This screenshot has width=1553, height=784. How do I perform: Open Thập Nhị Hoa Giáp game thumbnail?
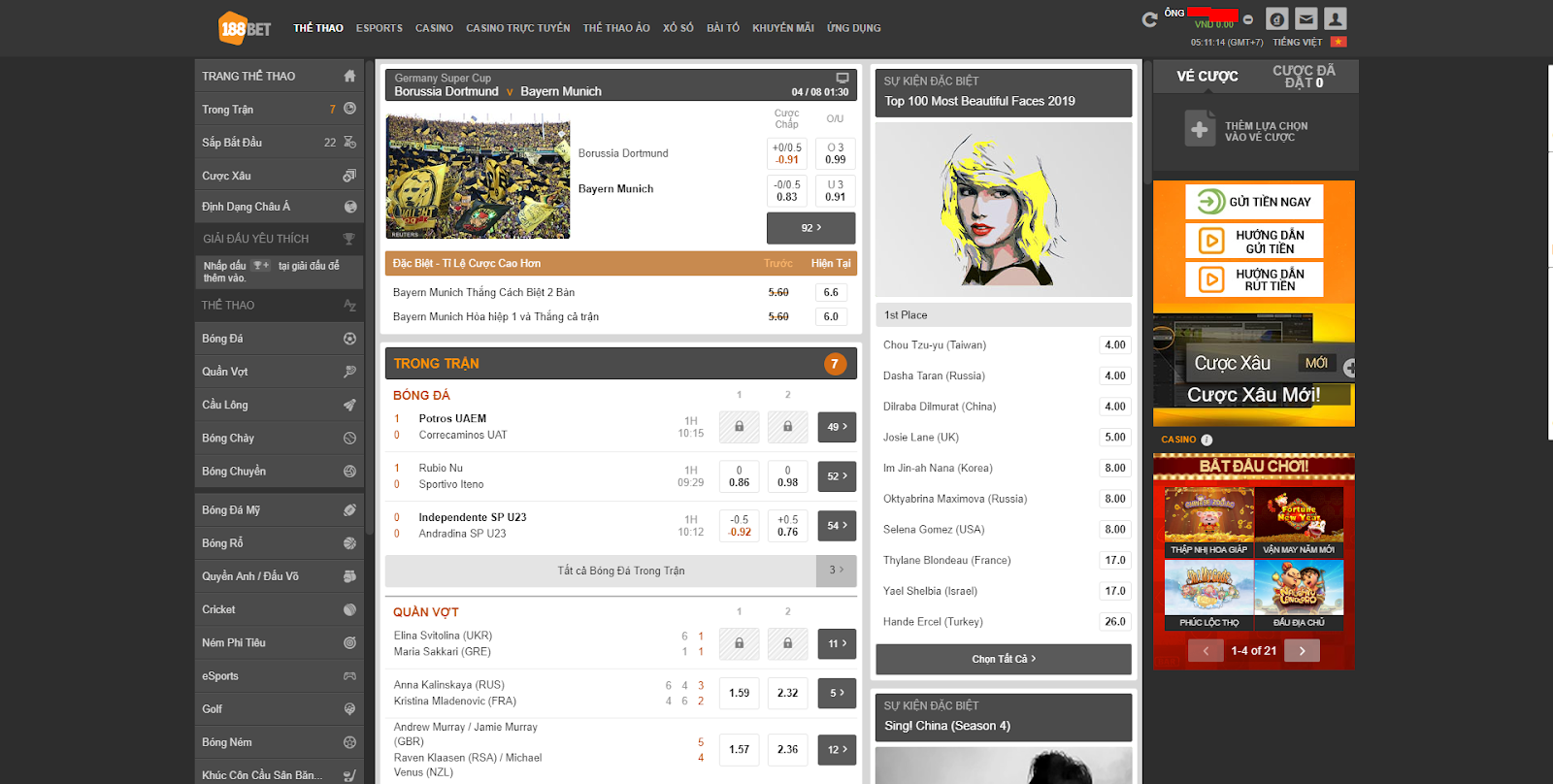pos(1208,522)
